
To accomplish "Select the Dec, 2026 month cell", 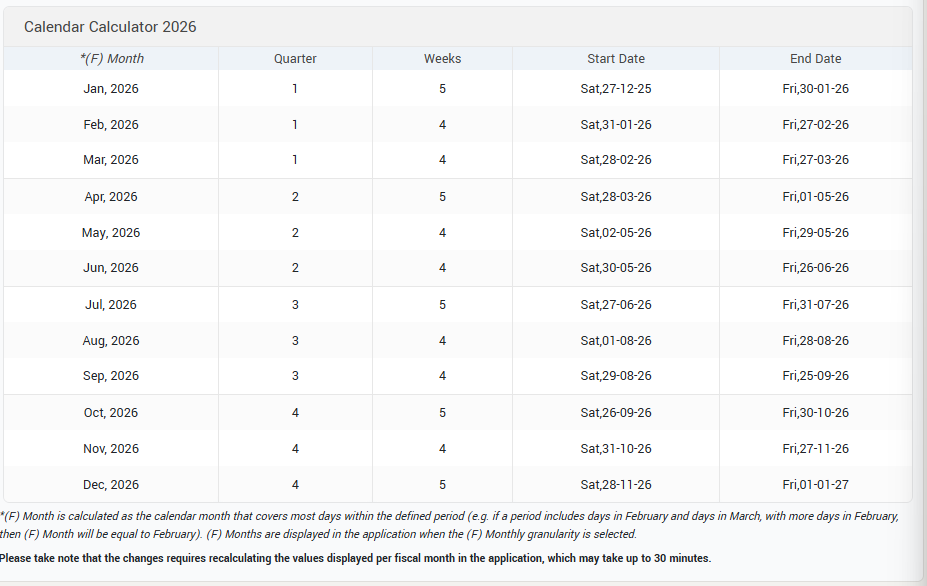I will (111, 485).
